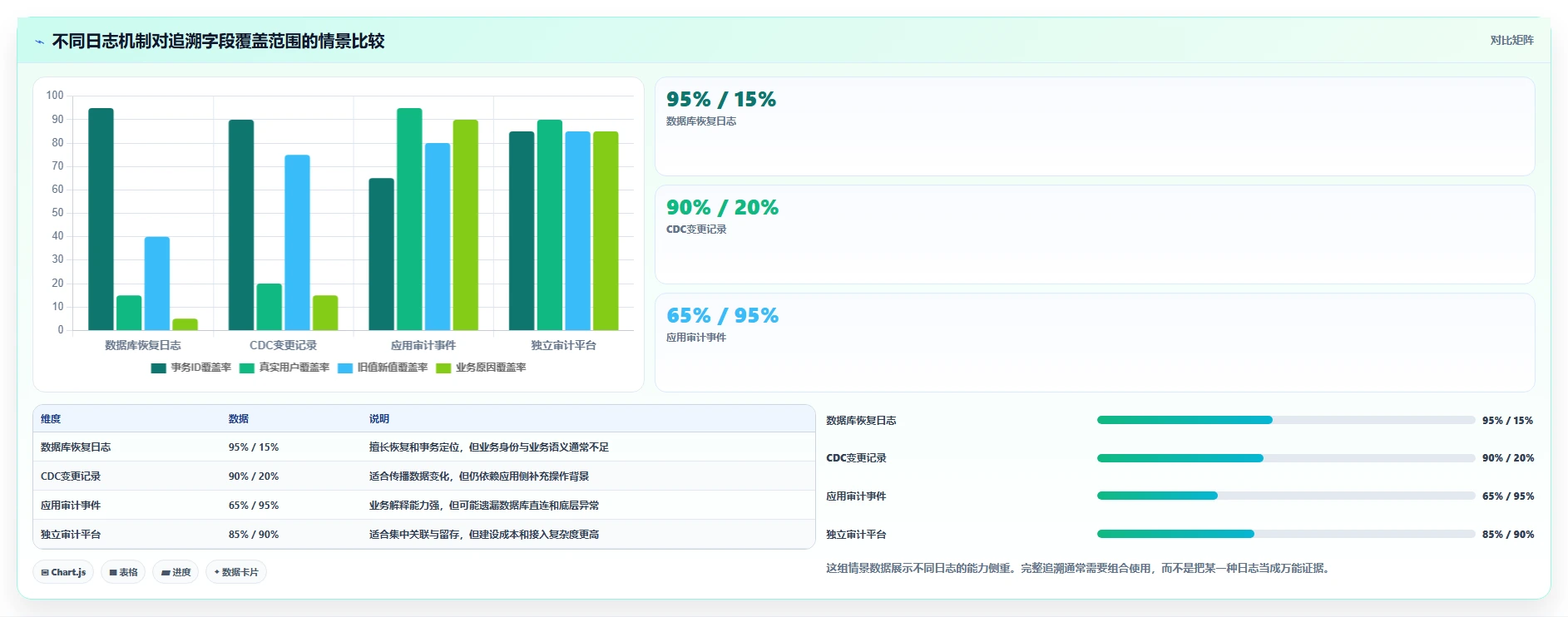
Task: Toggle the 真实用户覆盖率 legend item
Action: [x=284, y=368]
